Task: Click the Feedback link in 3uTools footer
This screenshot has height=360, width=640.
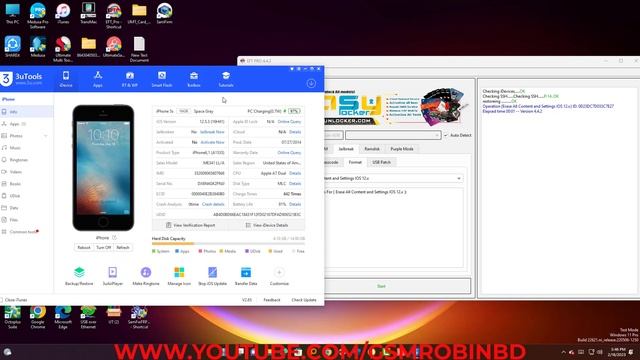Action: 272,300
